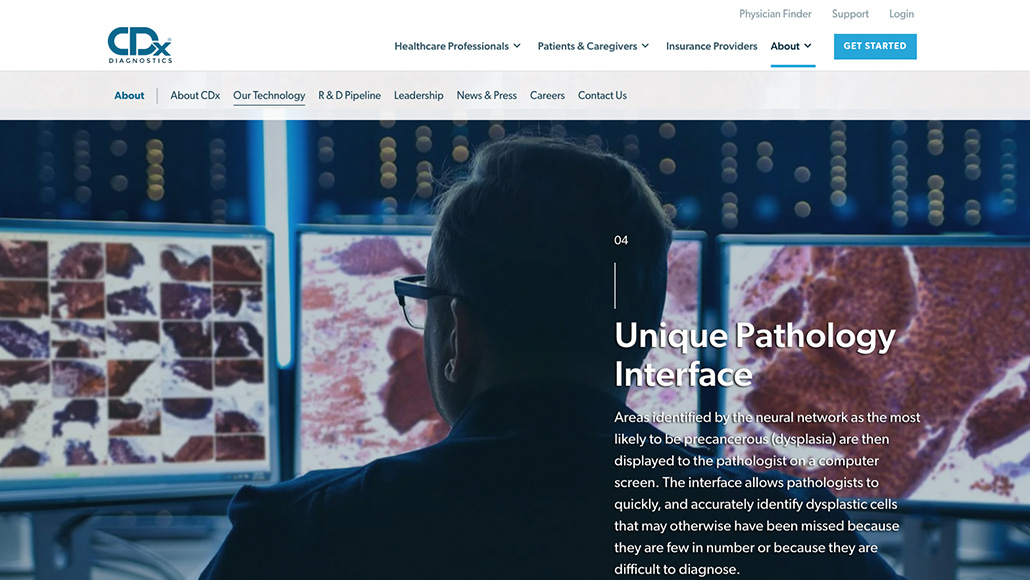The height and width of the screenshot is (580, 1030).
Task: Click the Healthcare Professionals chevron icon
Action: pos(517,46)
